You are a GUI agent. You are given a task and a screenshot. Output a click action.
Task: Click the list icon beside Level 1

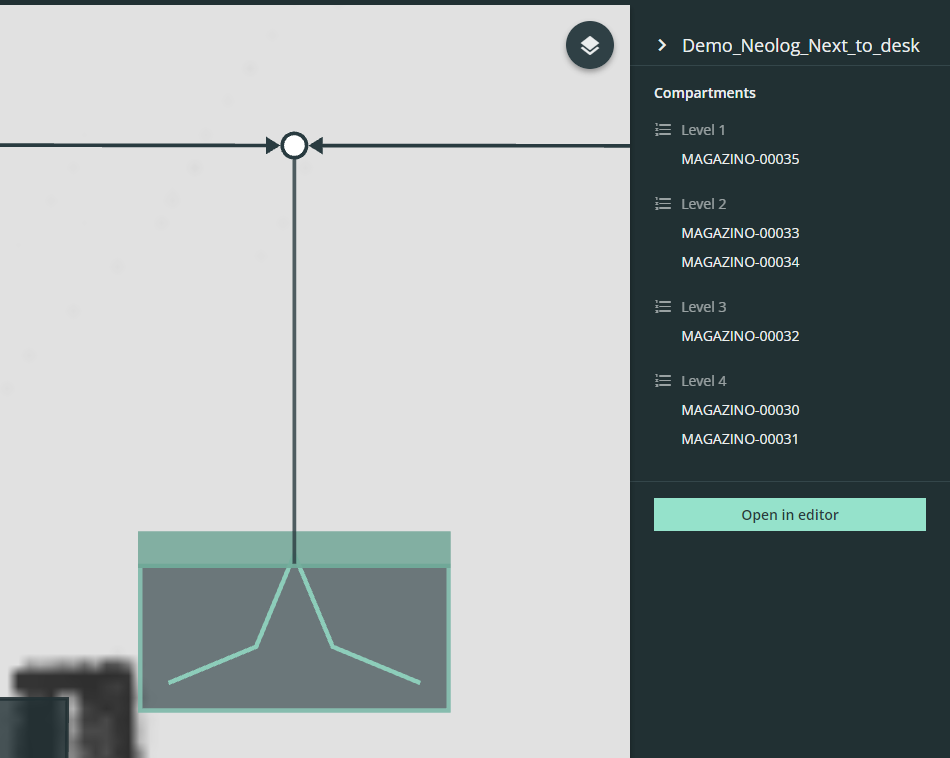[662, 130]
